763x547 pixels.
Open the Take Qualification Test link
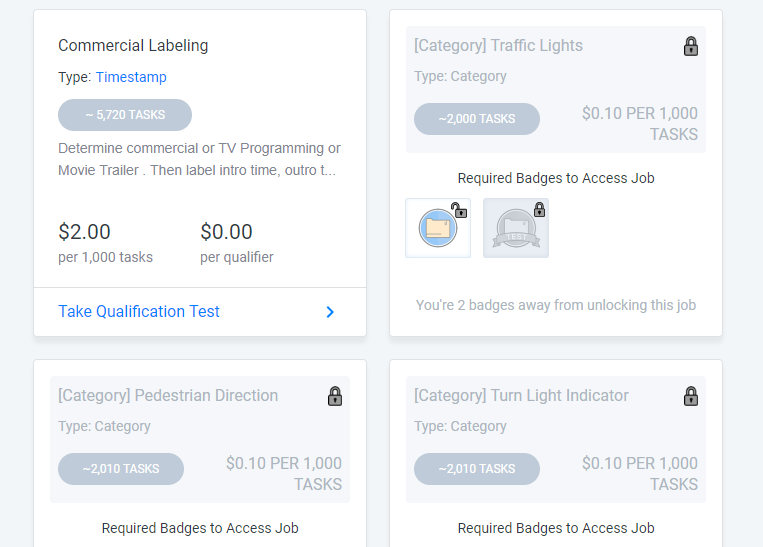click(x=139, y=312)
